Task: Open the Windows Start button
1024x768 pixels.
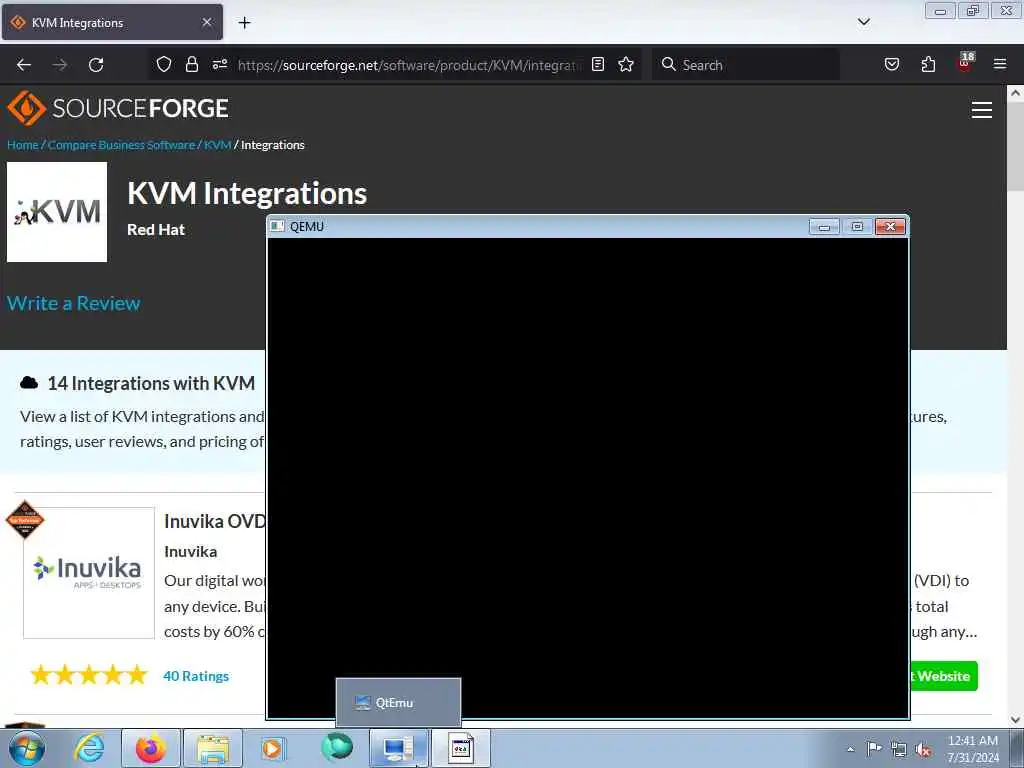Action: (x=27, y=748)
